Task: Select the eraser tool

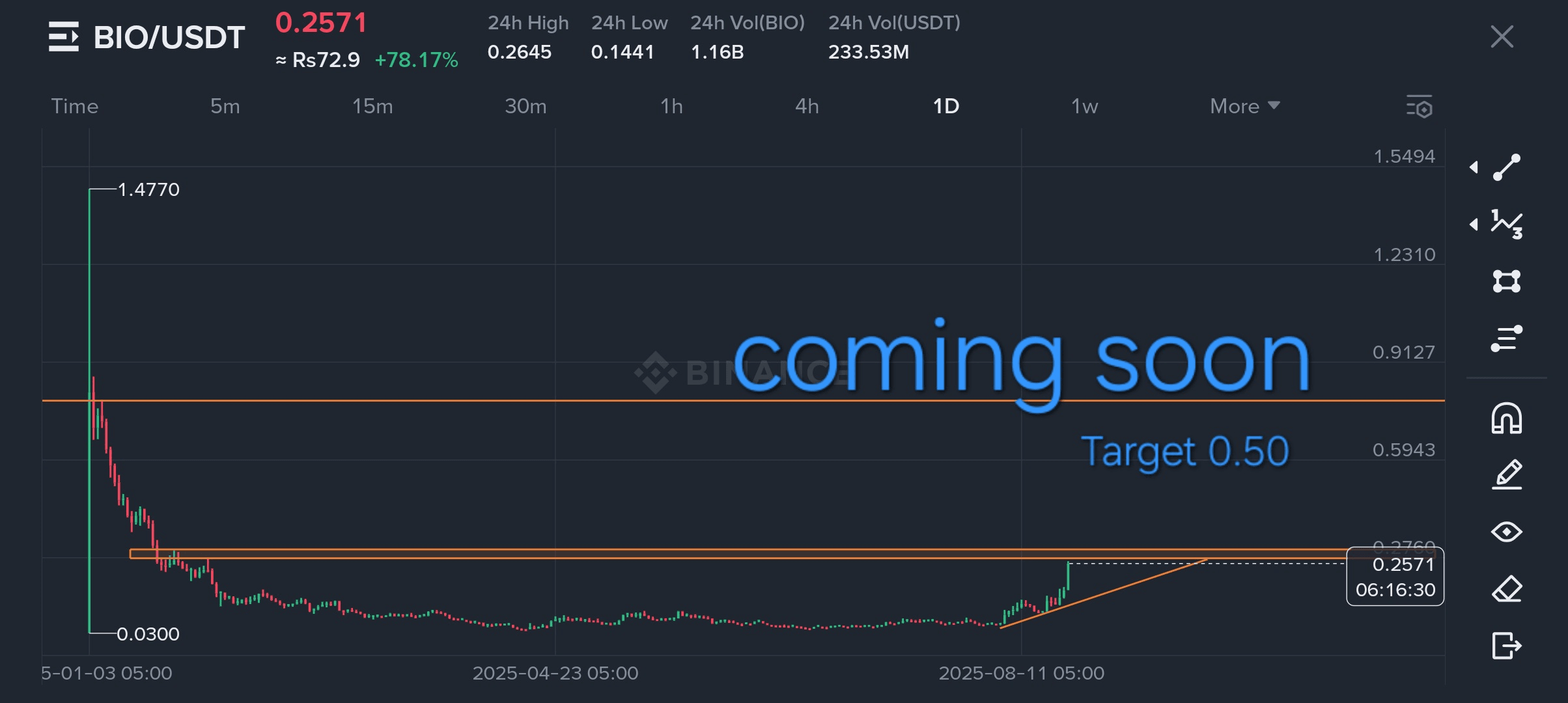Action: point(1506,589)
